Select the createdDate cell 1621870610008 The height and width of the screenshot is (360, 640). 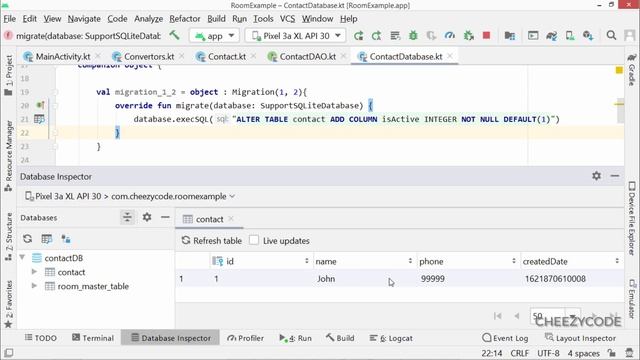[571, 279]
